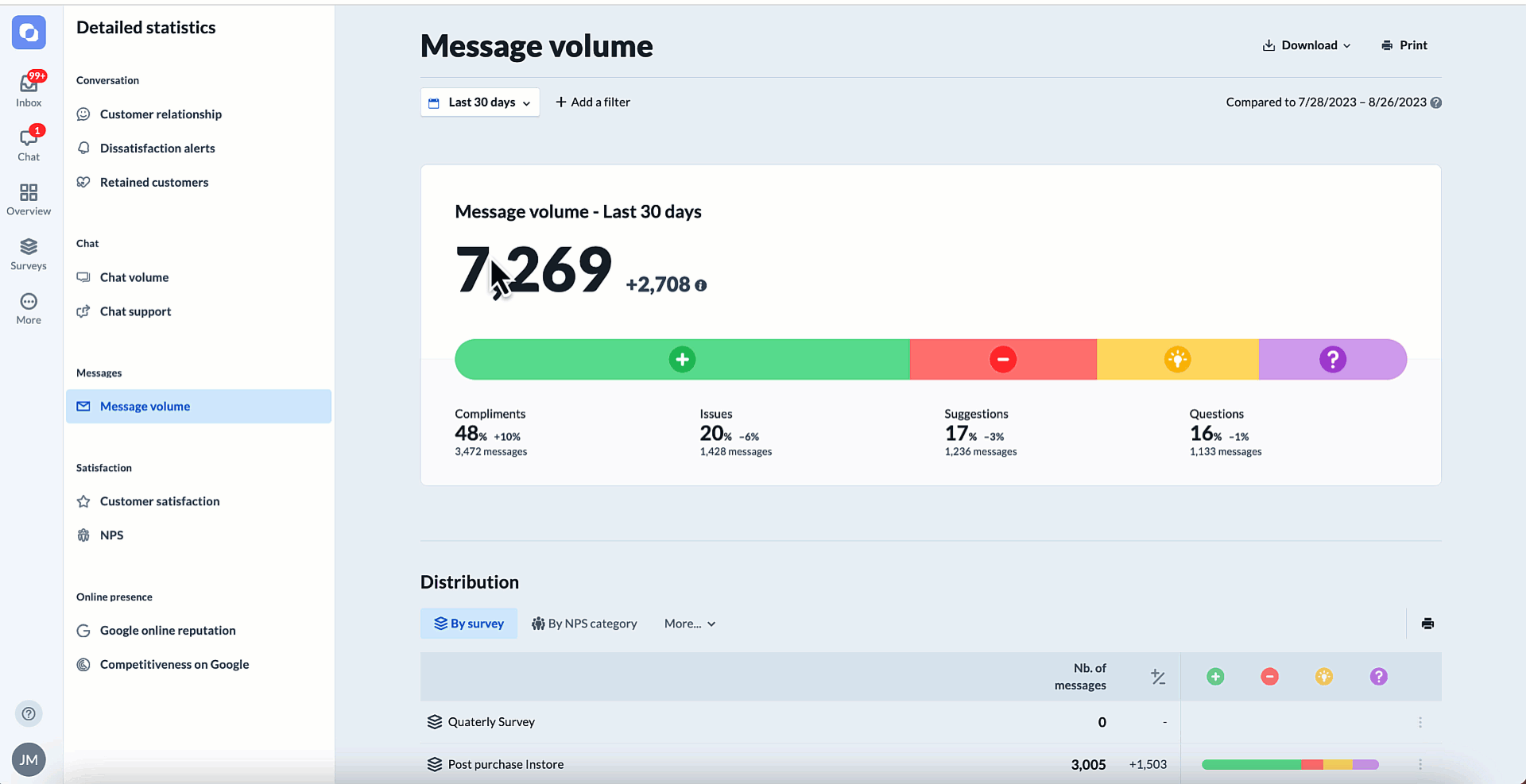Open the Last 30 days date dropdown
Screen dimensions: 1526x784
(x=480, y=102)
